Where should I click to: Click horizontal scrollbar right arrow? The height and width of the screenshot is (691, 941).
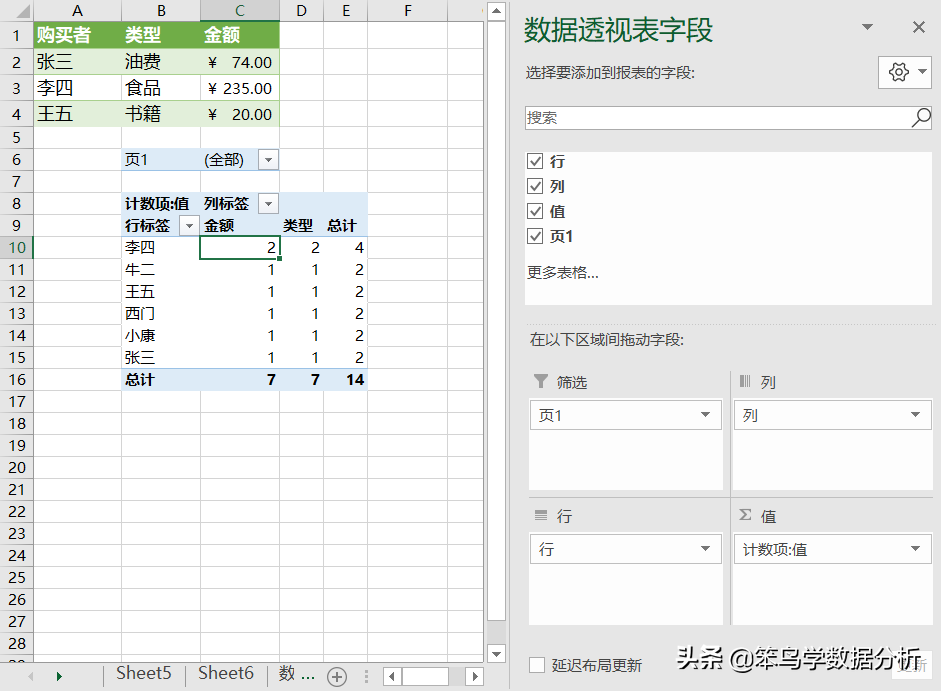click(x=475, y=677)
